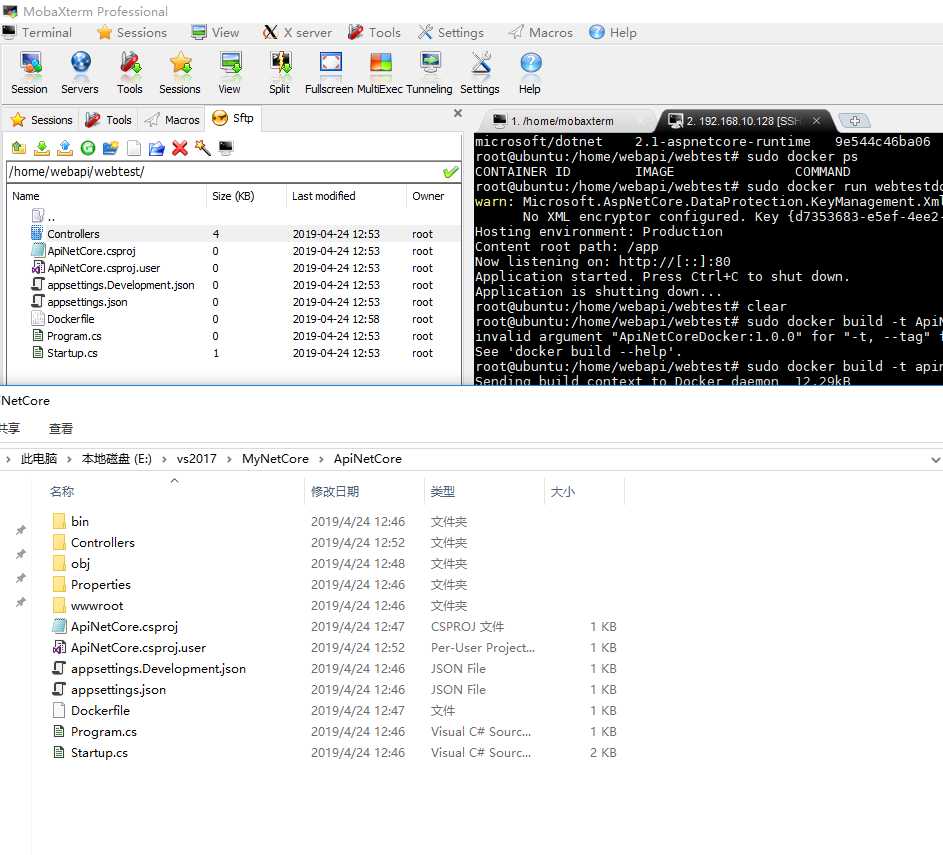Refresh the SFTP folder listing
Image resolution: width=943 pixels, height=855 pixels.
click(88, 147)
